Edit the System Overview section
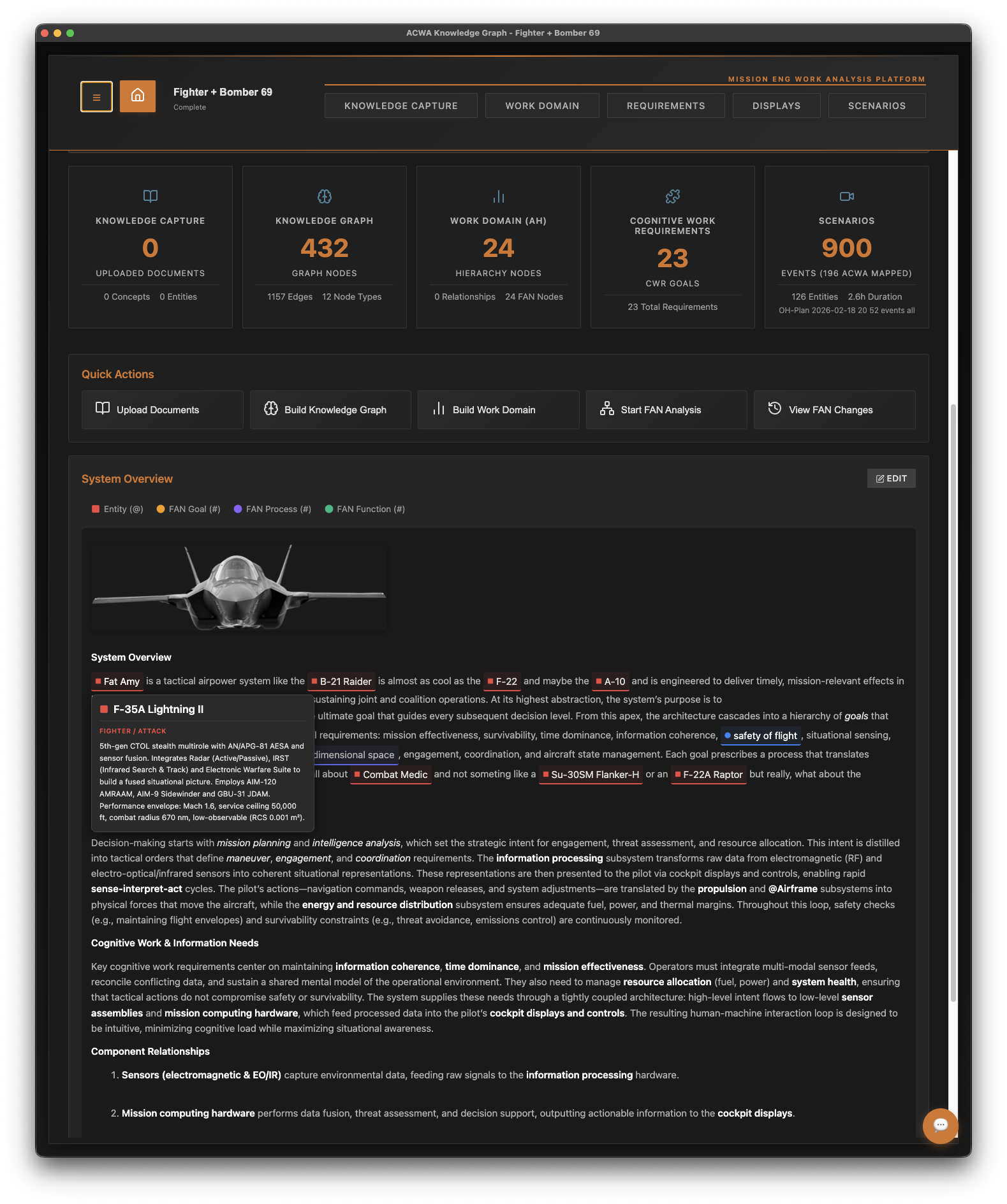Image resolution: width=1007 pixels, height=1204 pixels. [891, 478]
